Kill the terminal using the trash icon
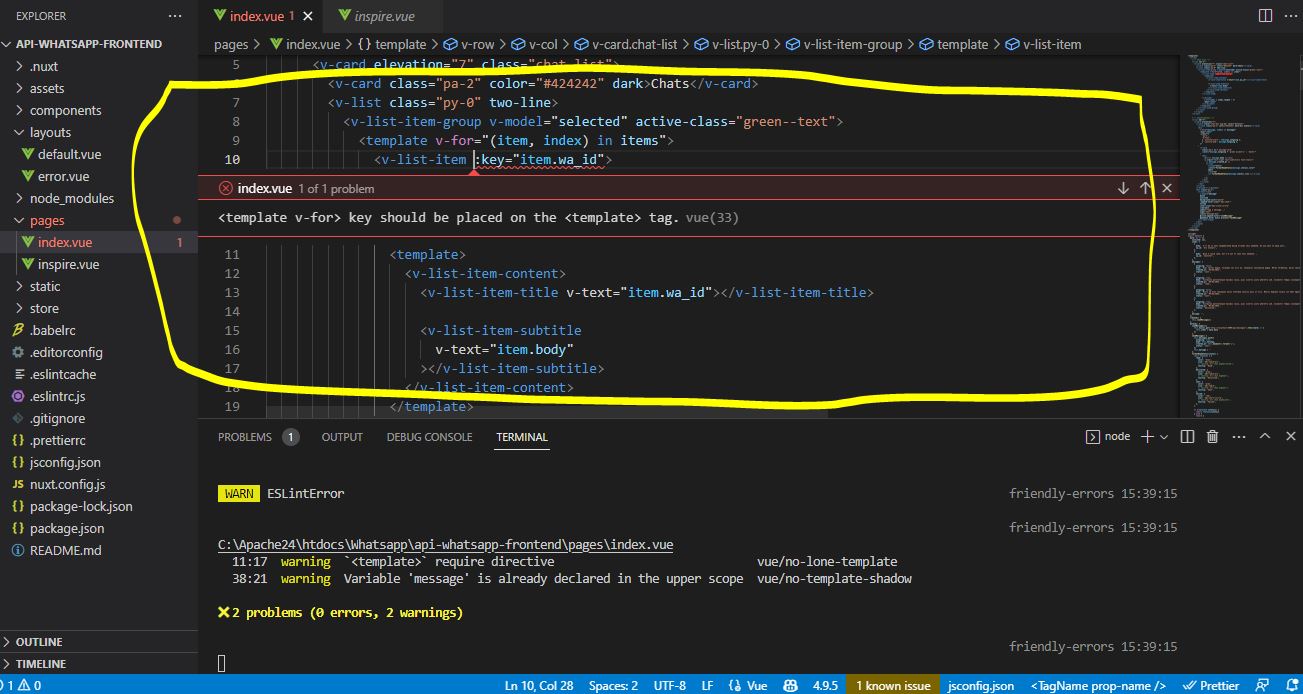This screenshot has height=694, width=1303. [x=1212, y=436]
